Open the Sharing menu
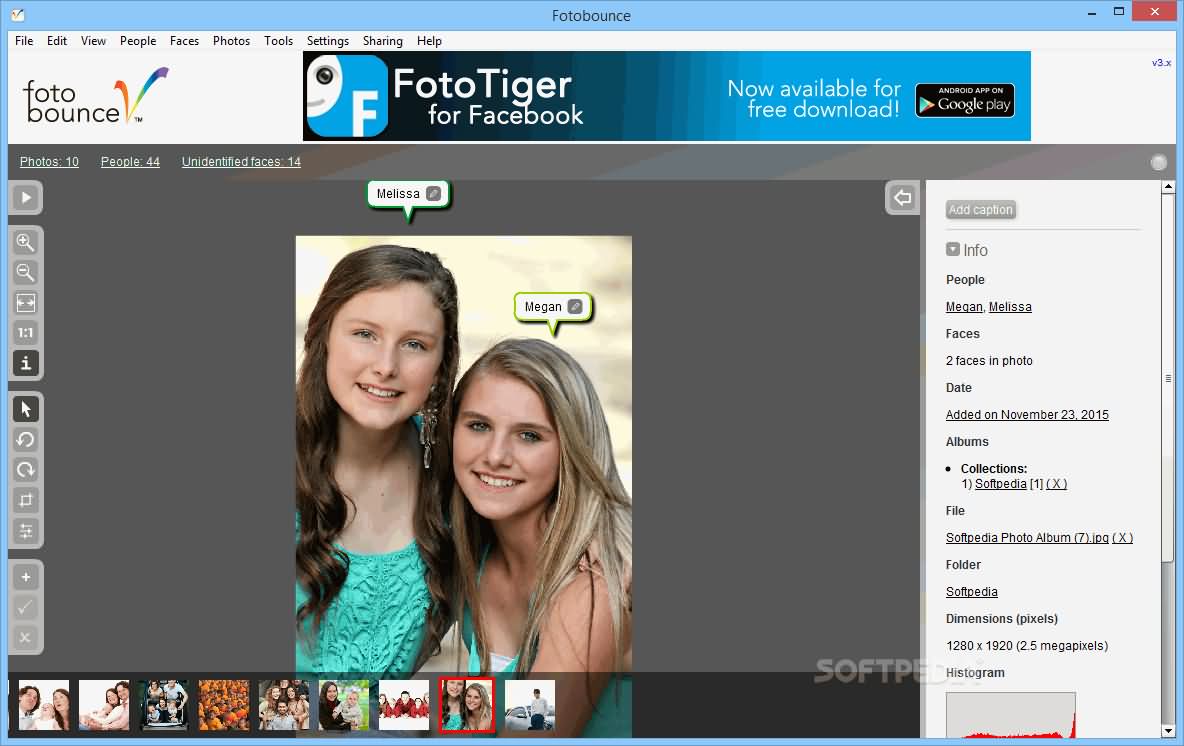Screen dimensions: 1184x746 point(382,41)
